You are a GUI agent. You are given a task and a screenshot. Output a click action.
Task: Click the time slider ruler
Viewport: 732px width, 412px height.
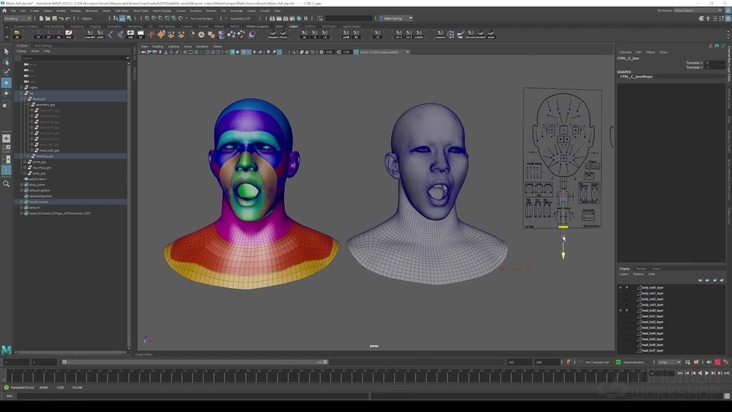click(x=325, y=376)
